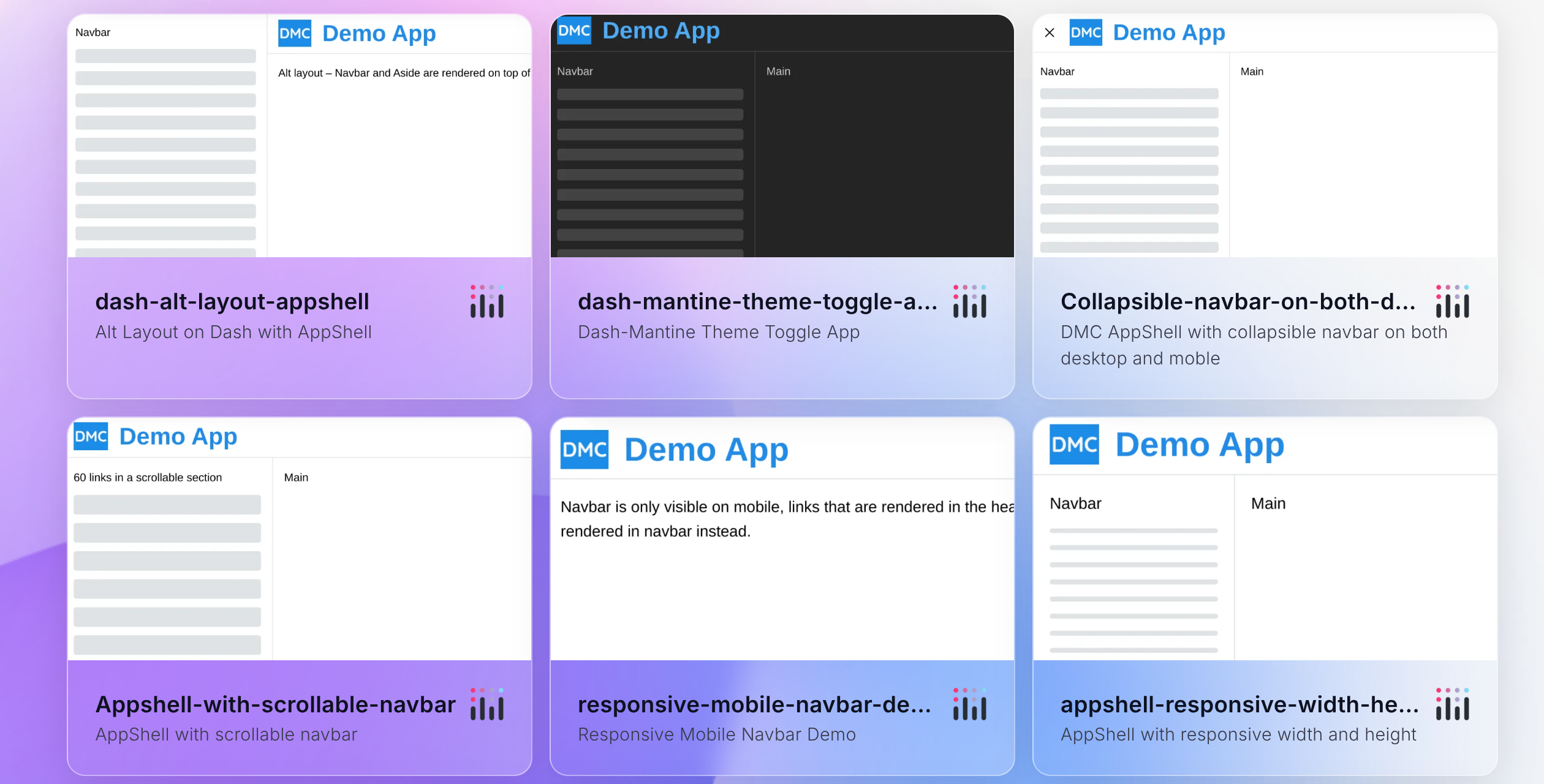Click Plotly icon on Collapsible-navbar card
The width and height of the screenshot is (1544, 784).
[1452, 301]
